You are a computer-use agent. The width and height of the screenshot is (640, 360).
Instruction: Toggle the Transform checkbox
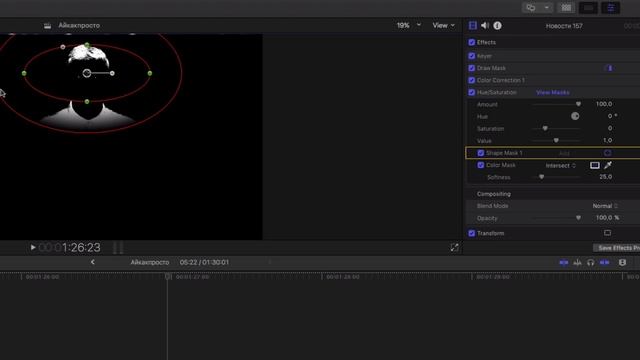472,233
